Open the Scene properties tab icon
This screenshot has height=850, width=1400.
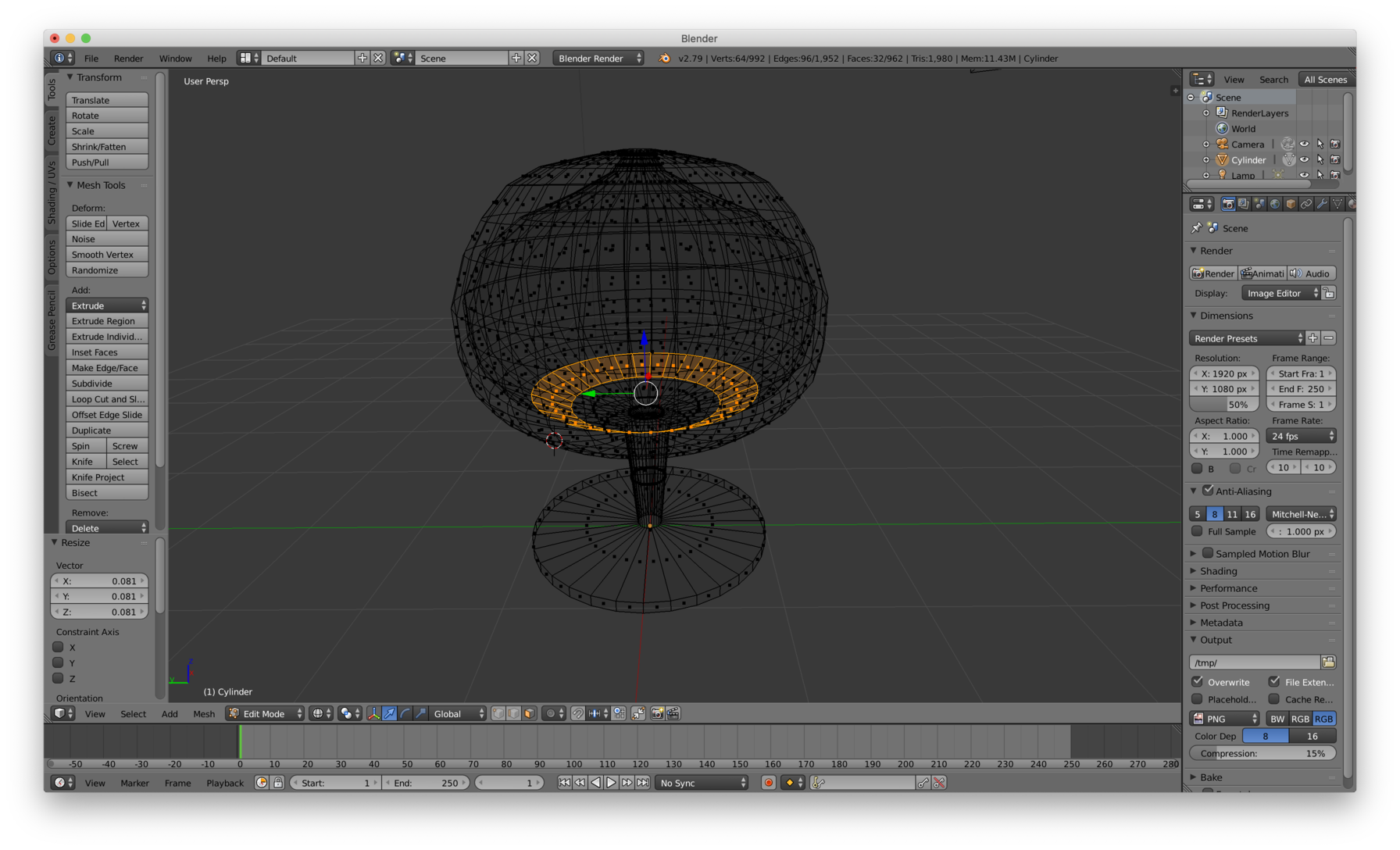[1259, 204]
